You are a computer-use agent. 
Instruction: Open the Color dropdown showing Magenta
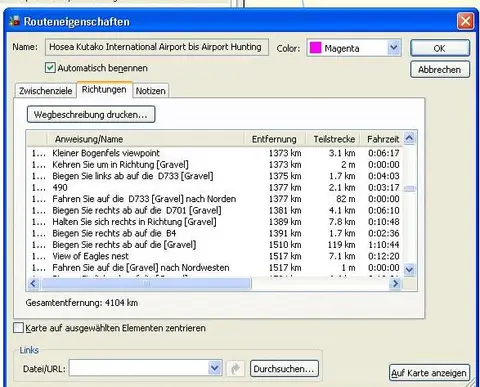[x=394, y=48]
